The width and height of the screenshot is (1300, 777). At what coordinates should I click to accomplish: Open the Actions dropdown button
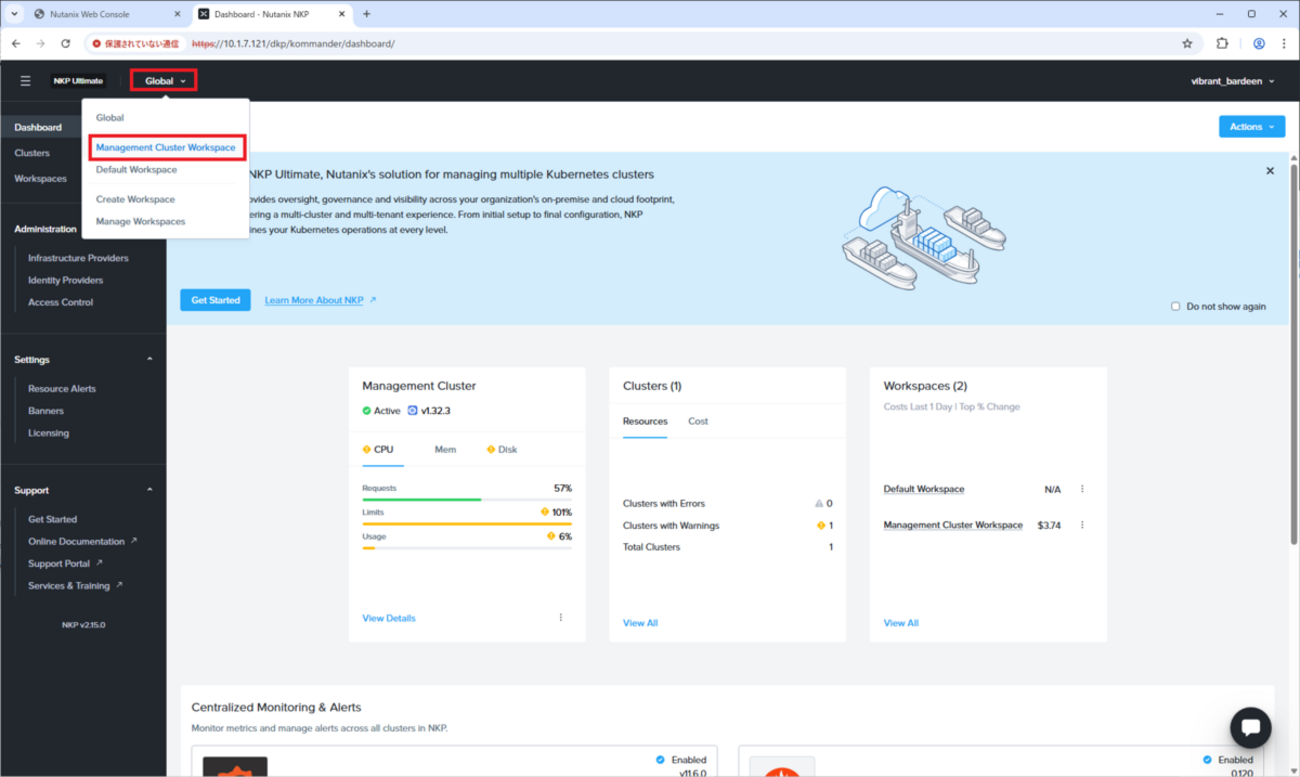1251,127
